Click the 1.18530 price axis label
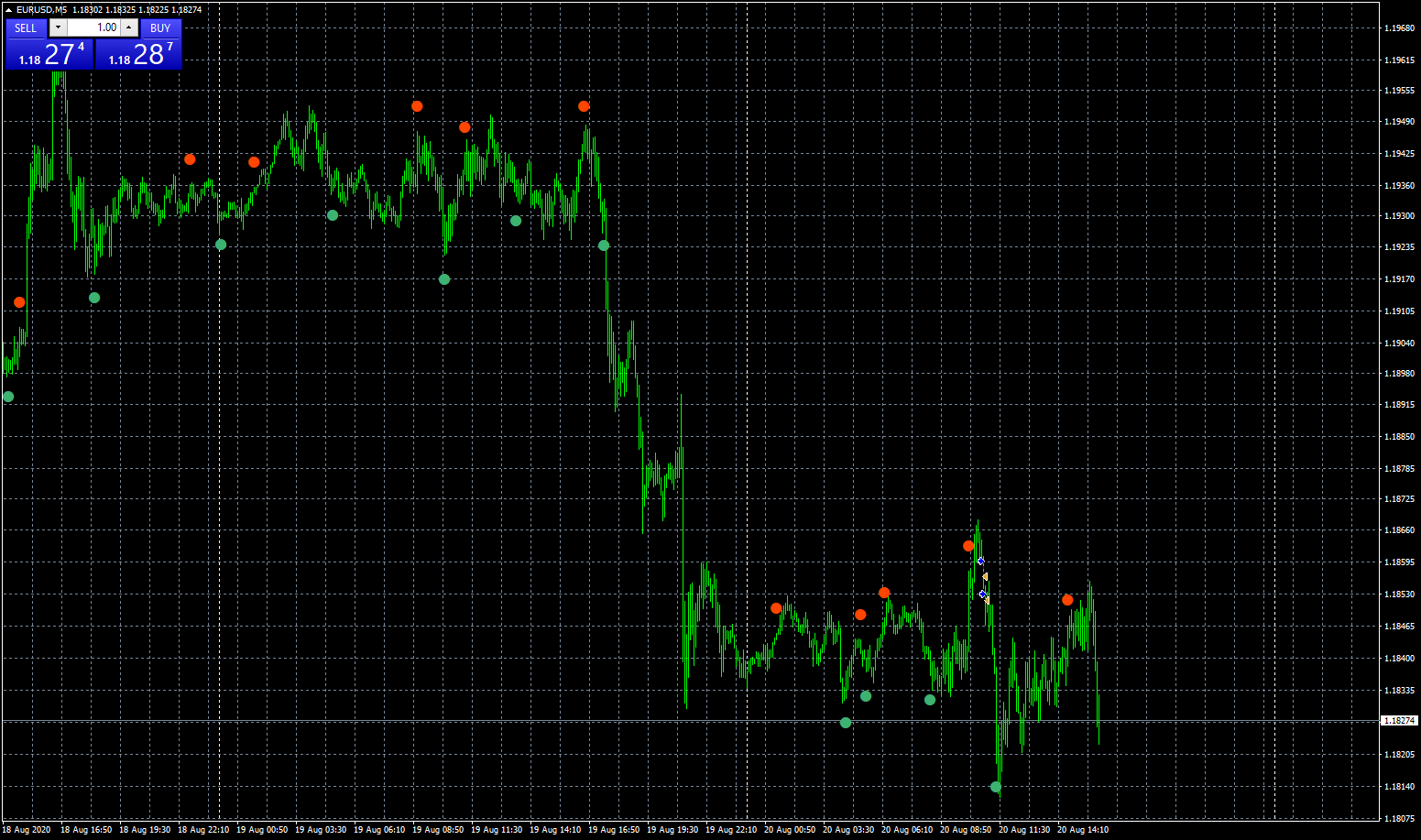This screenshot has width=1421, height=840. (x=1399, y=595)
